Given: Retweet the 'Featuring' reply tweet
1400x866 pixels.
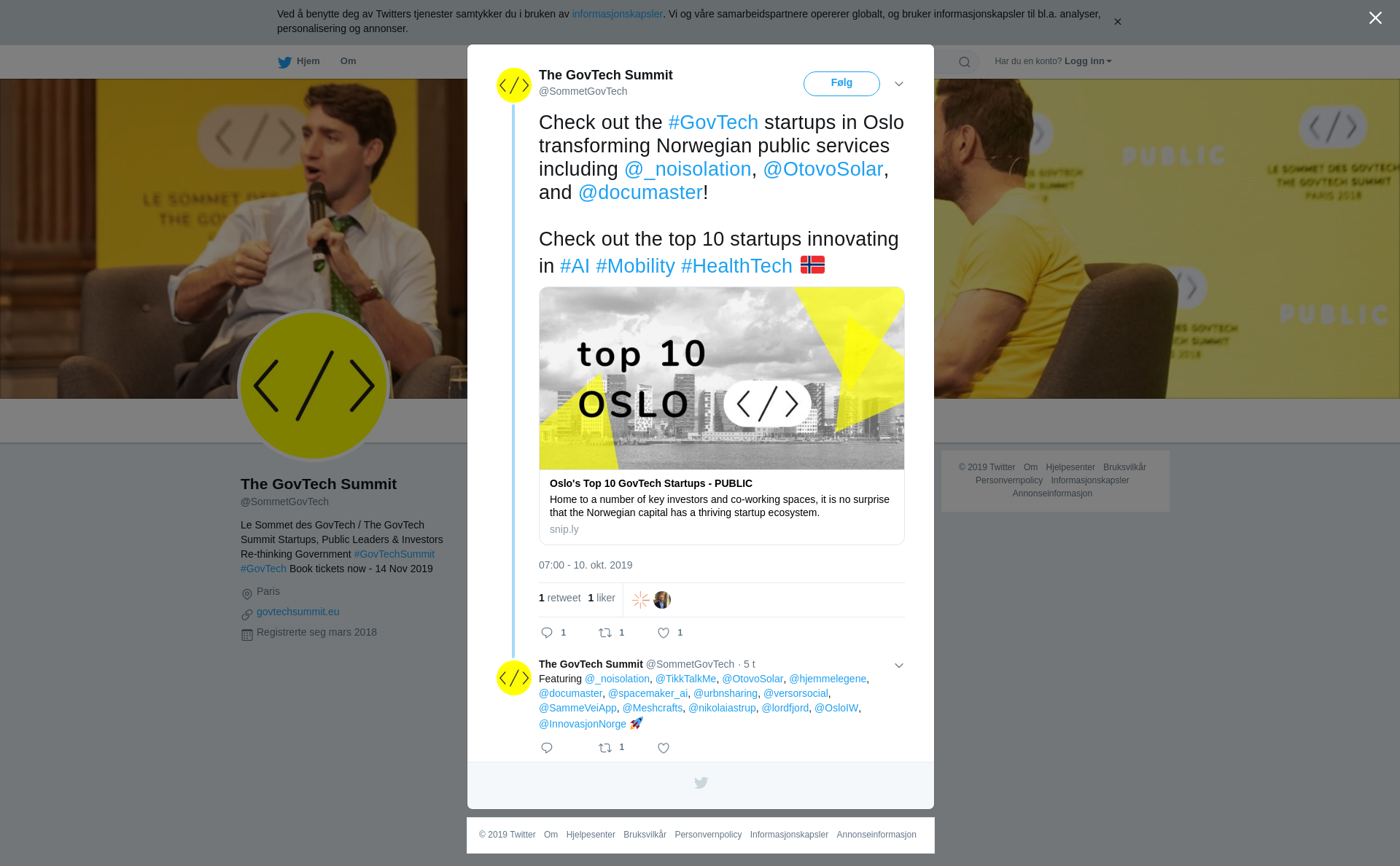Looking at the screenshot, I should (605, 748).
